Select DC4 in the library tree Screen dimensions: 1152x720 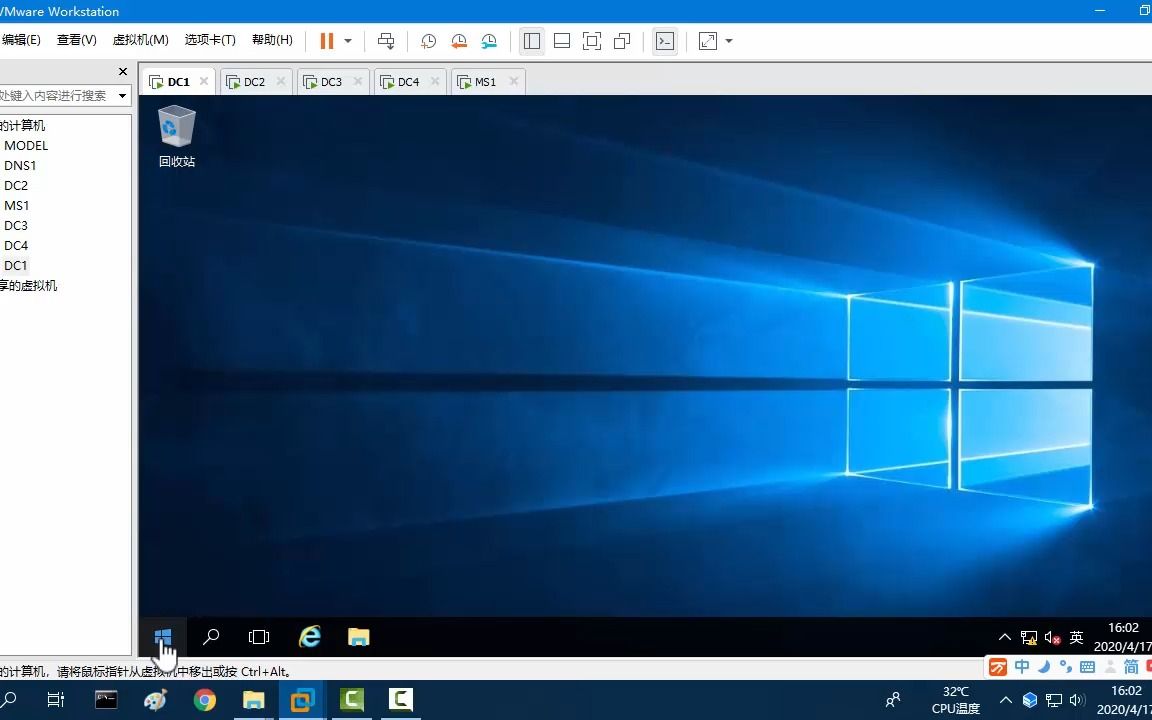click(x=16, y=245)
